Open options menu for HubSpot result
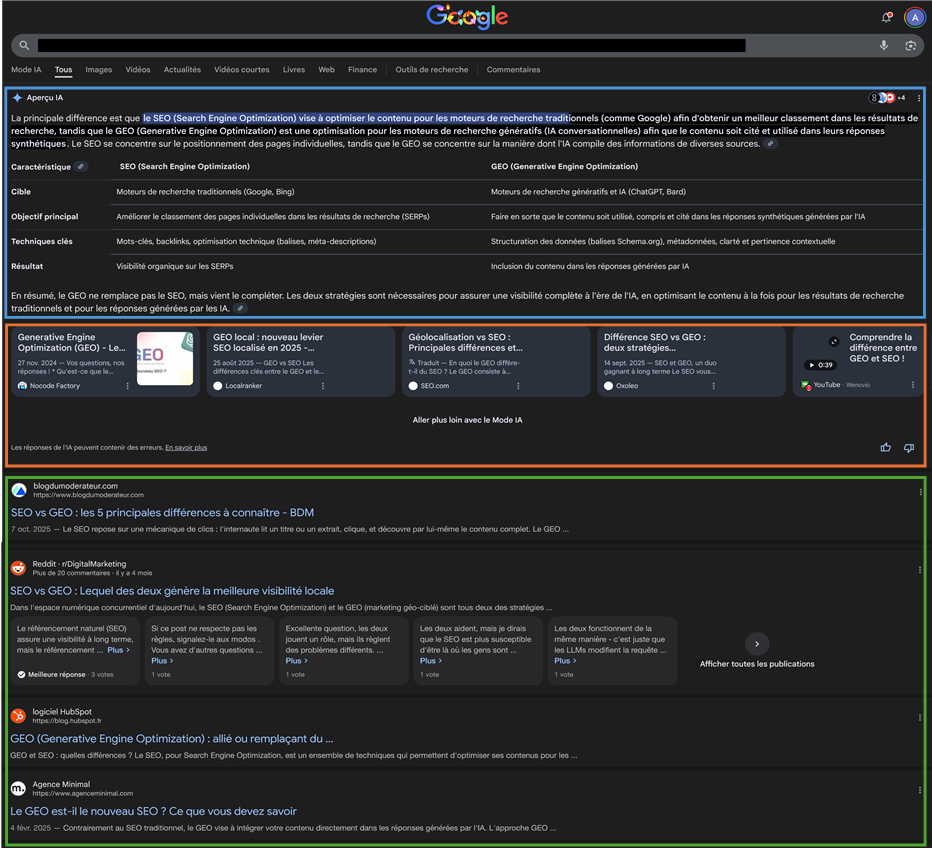The image size is (932, 848). pyautogui.click(x=920, y=717)
